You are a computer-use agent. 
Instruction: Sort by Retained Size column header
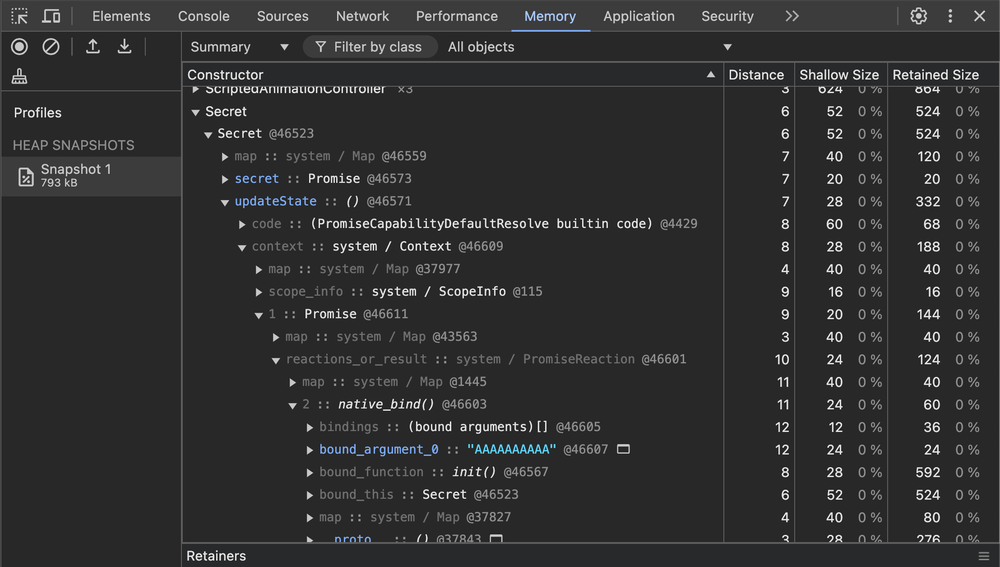point(943,75)
